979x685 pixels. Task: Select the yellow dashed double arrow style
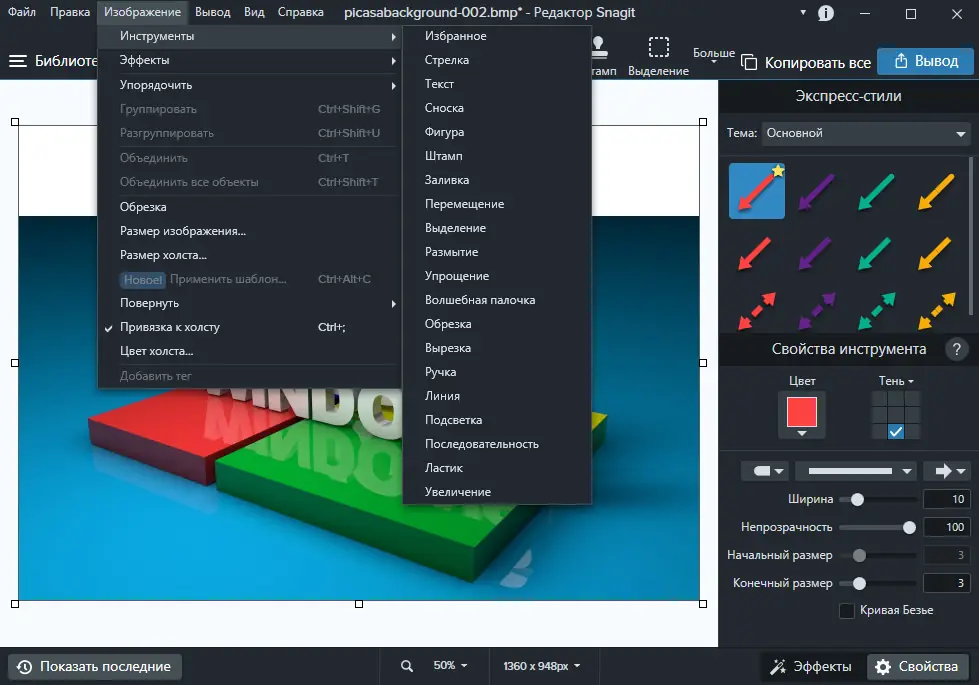pos(937,310)
